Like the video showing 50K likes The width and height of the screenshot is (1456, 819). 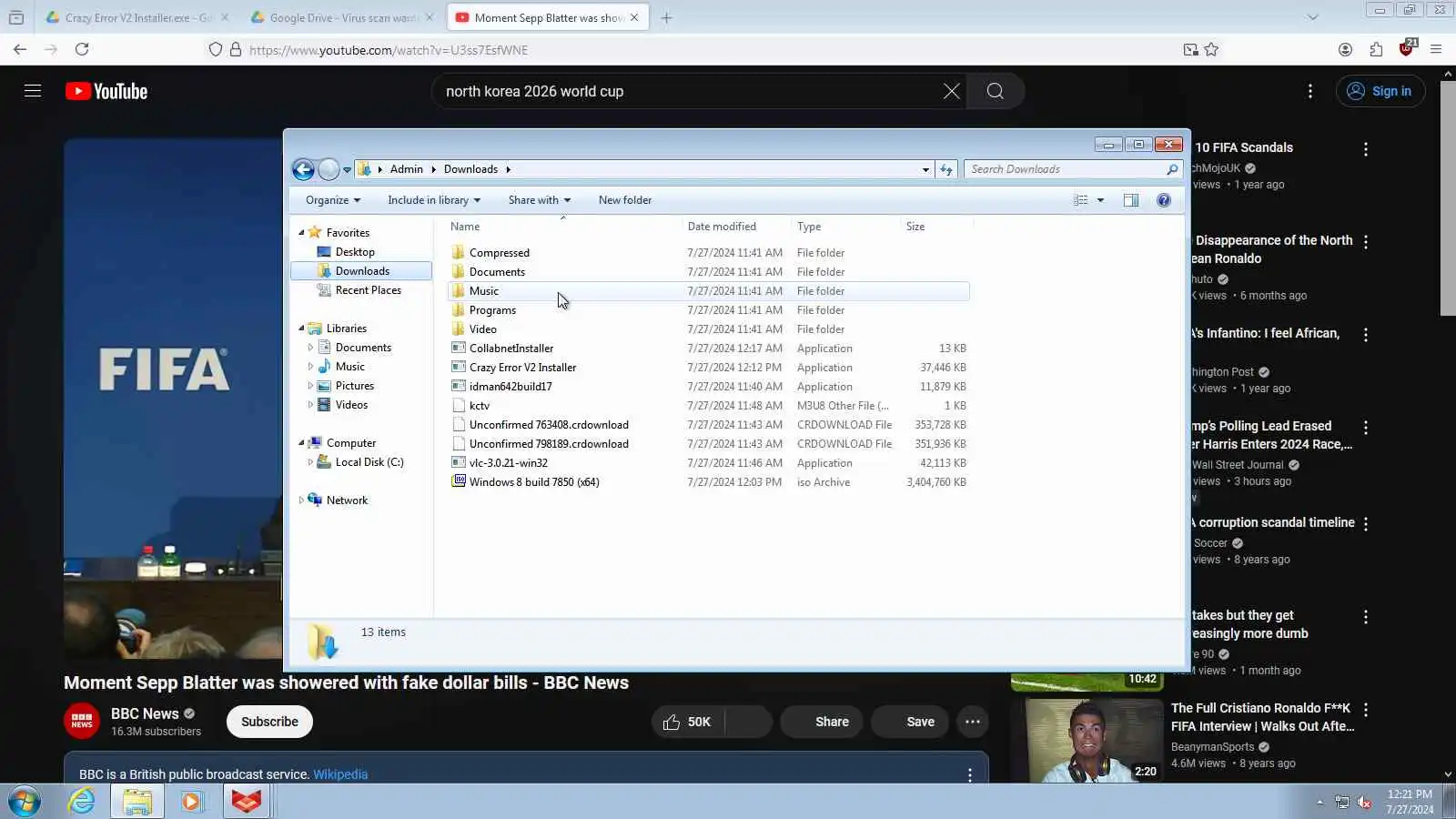(687, 722)
